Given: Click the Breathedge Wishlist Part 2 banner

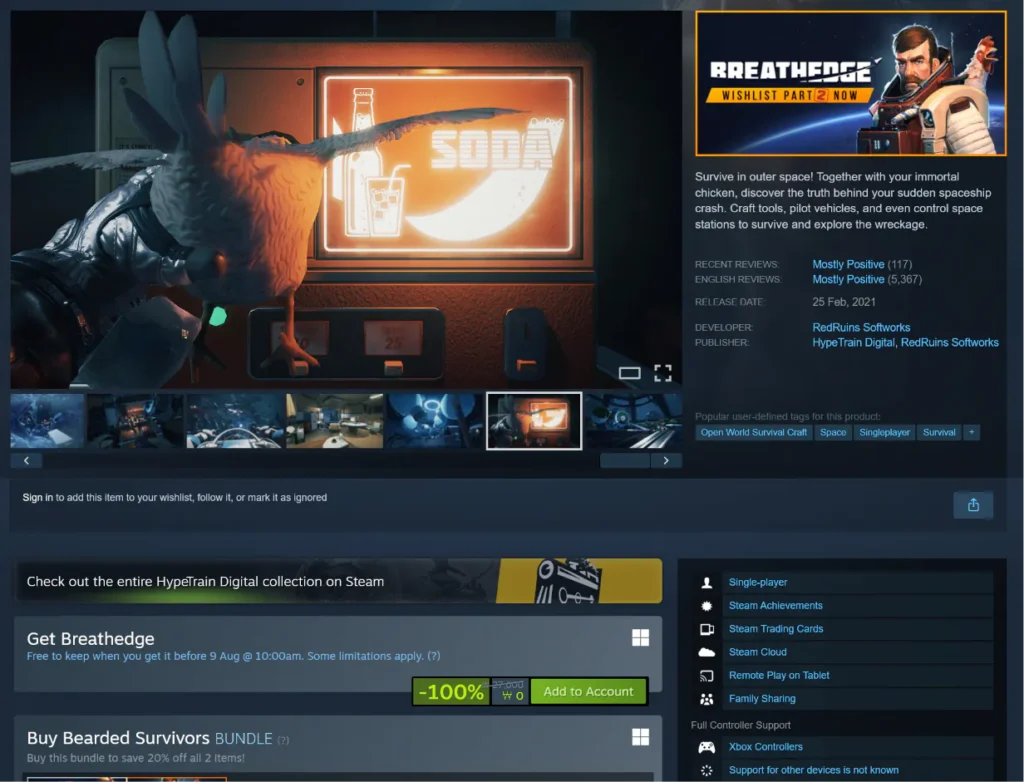Looking at the screenshot, I should 850,83.
